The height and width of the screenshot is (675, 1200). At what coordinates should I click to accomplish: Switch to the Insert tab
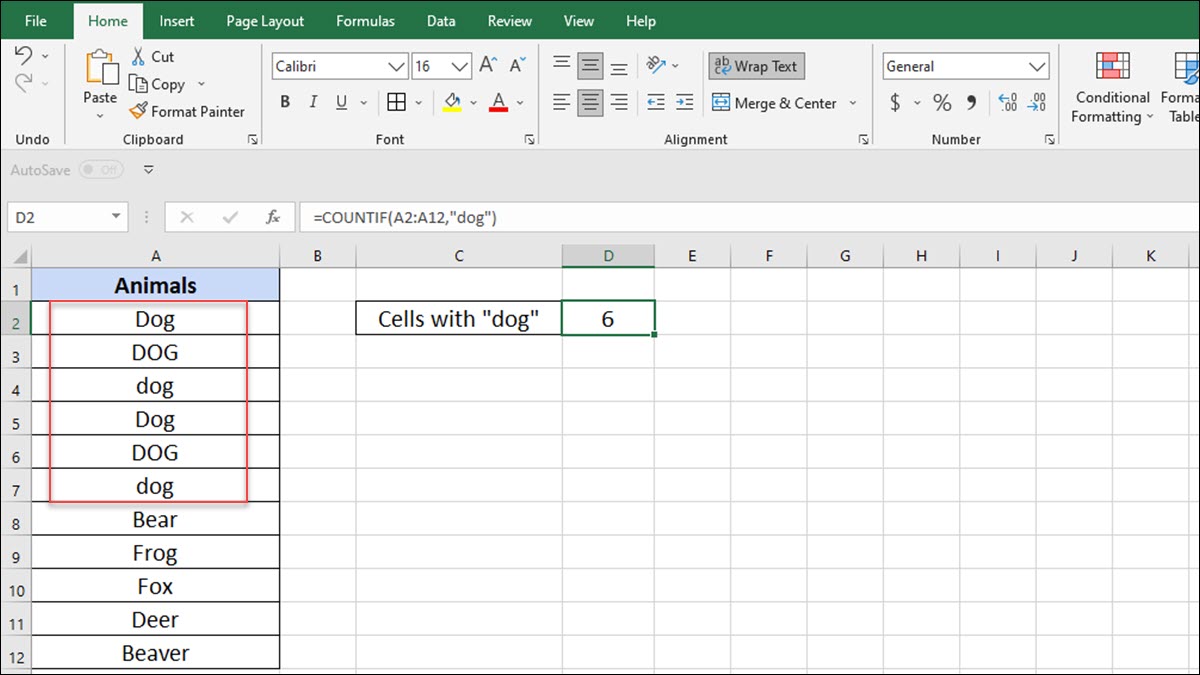coord(177,21)
